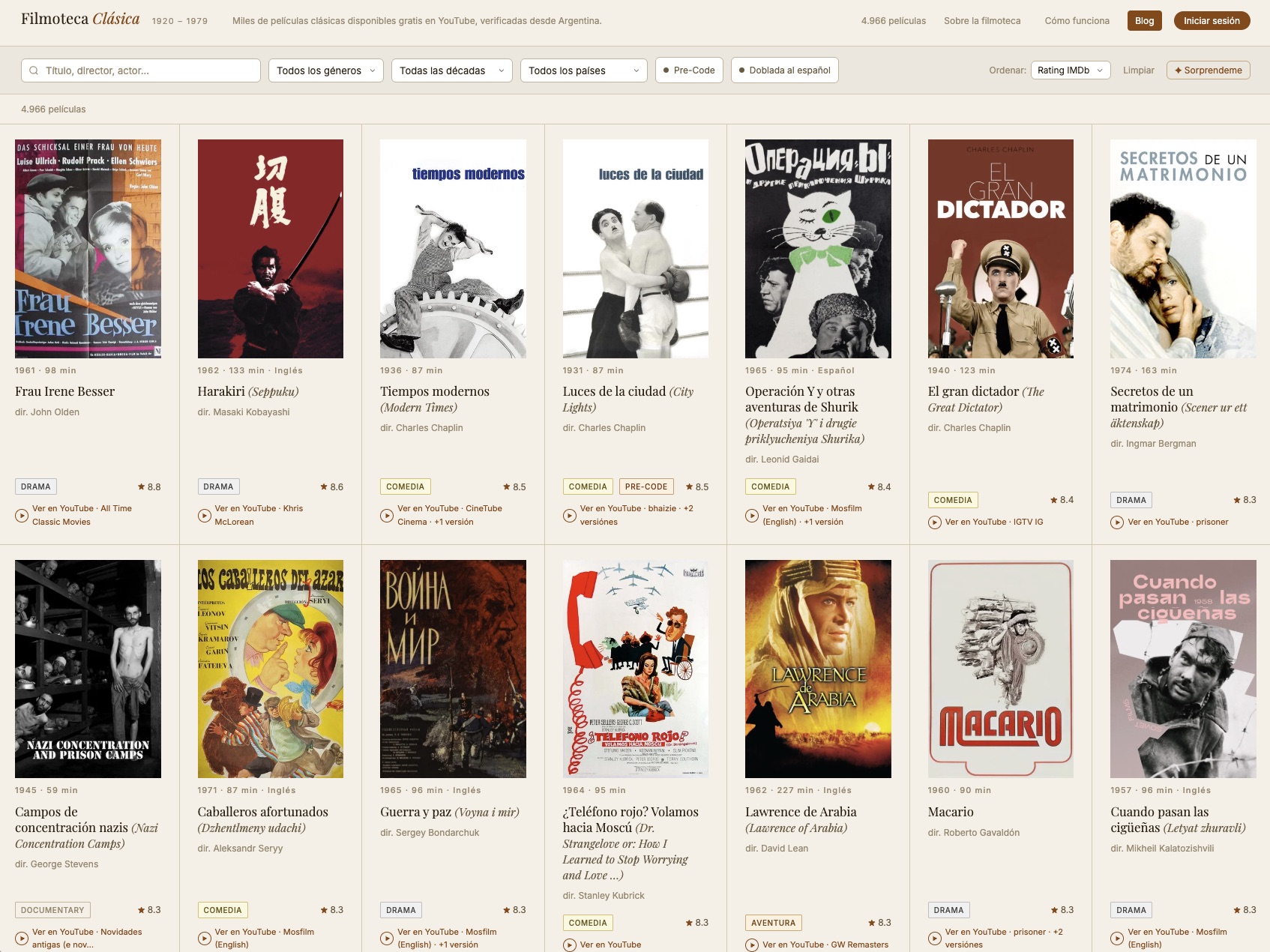Click play icon for Operación Y
This screenshot has height=952, width=1270.
tap(752, 515)
